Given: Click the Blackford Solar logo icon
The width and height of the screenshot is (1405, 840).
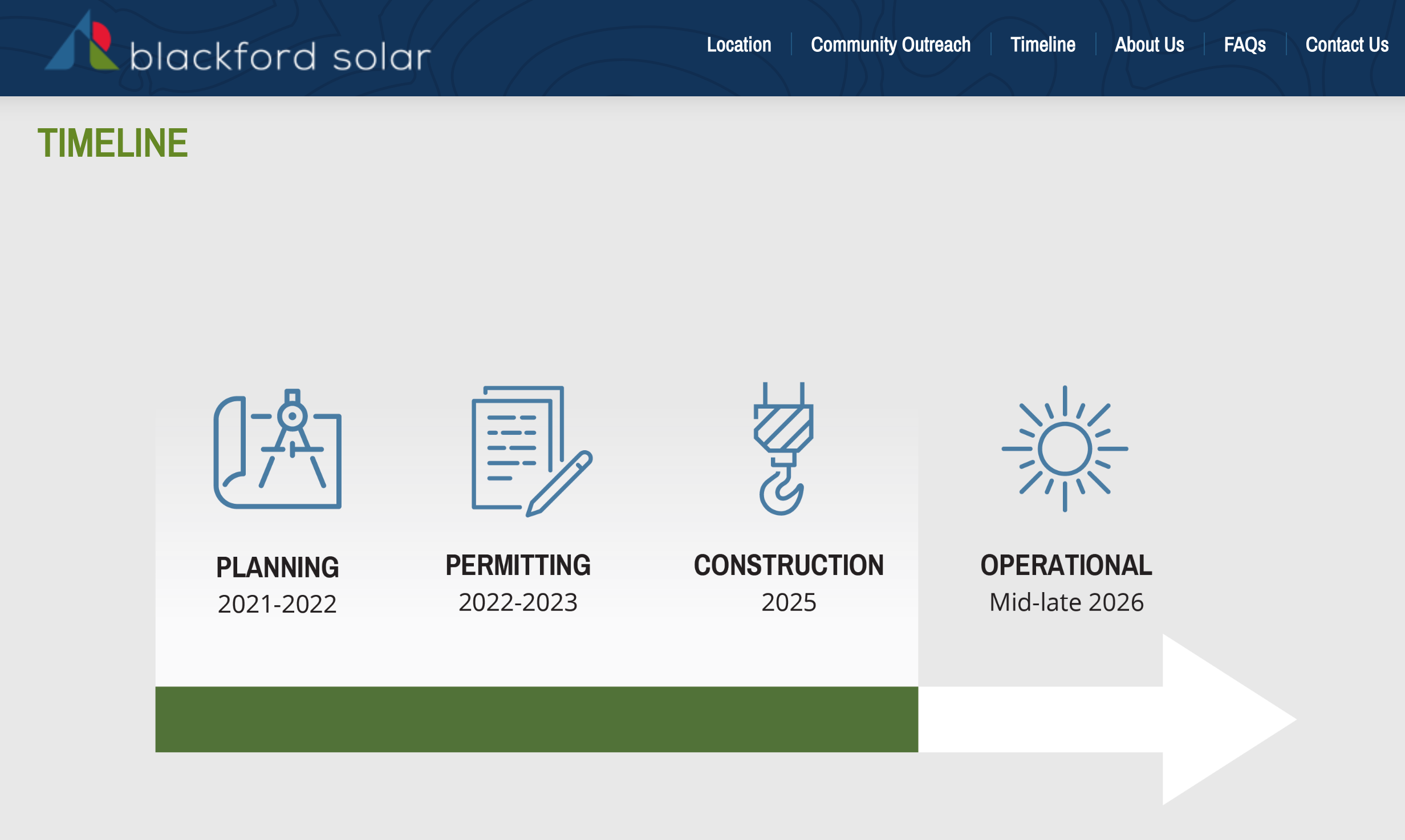Looking at the screenshot, I should coord(82,41).
